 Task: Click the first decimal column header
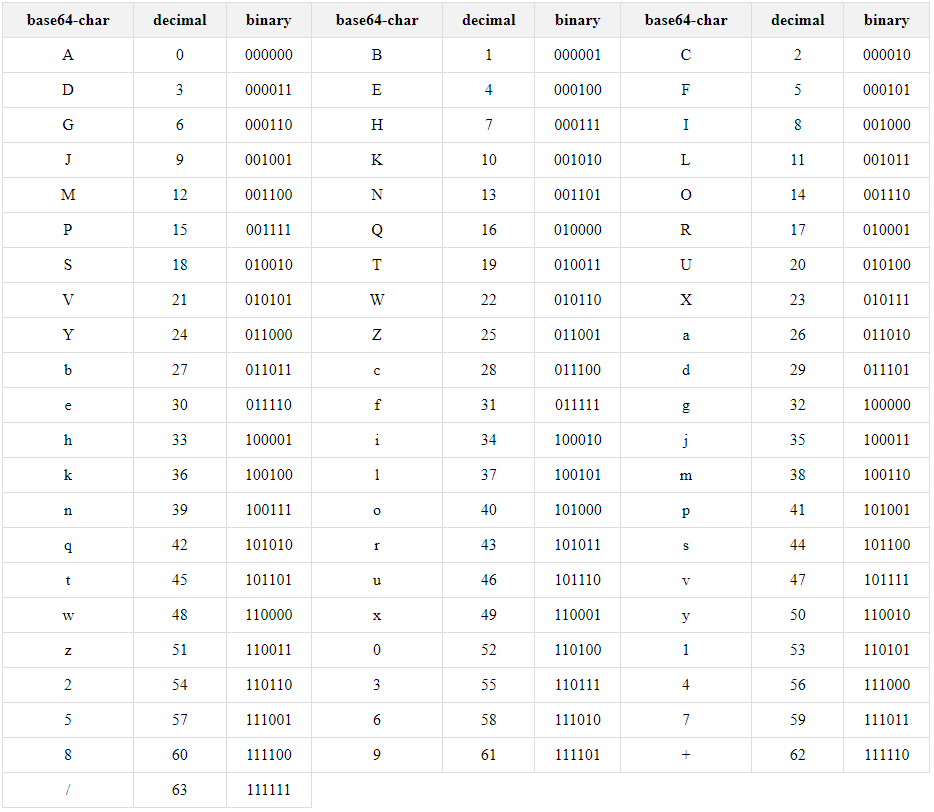tap(179, 20)
